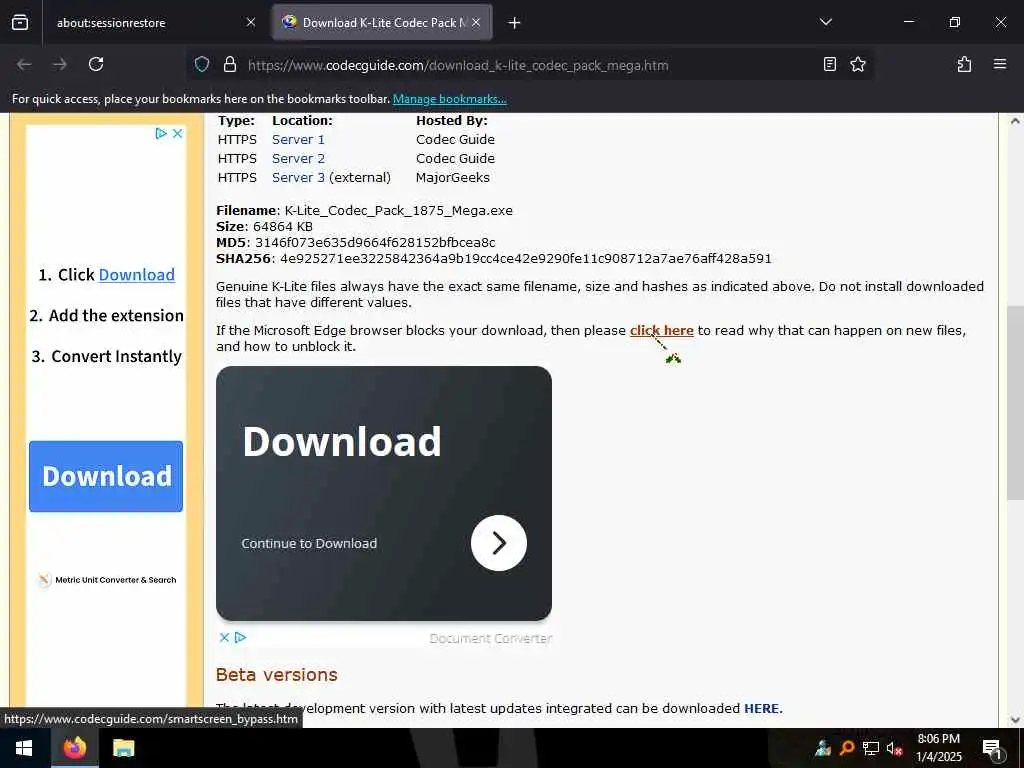
Task: Click the Firefox taskbar icon
Action: [x=75, y=748]
